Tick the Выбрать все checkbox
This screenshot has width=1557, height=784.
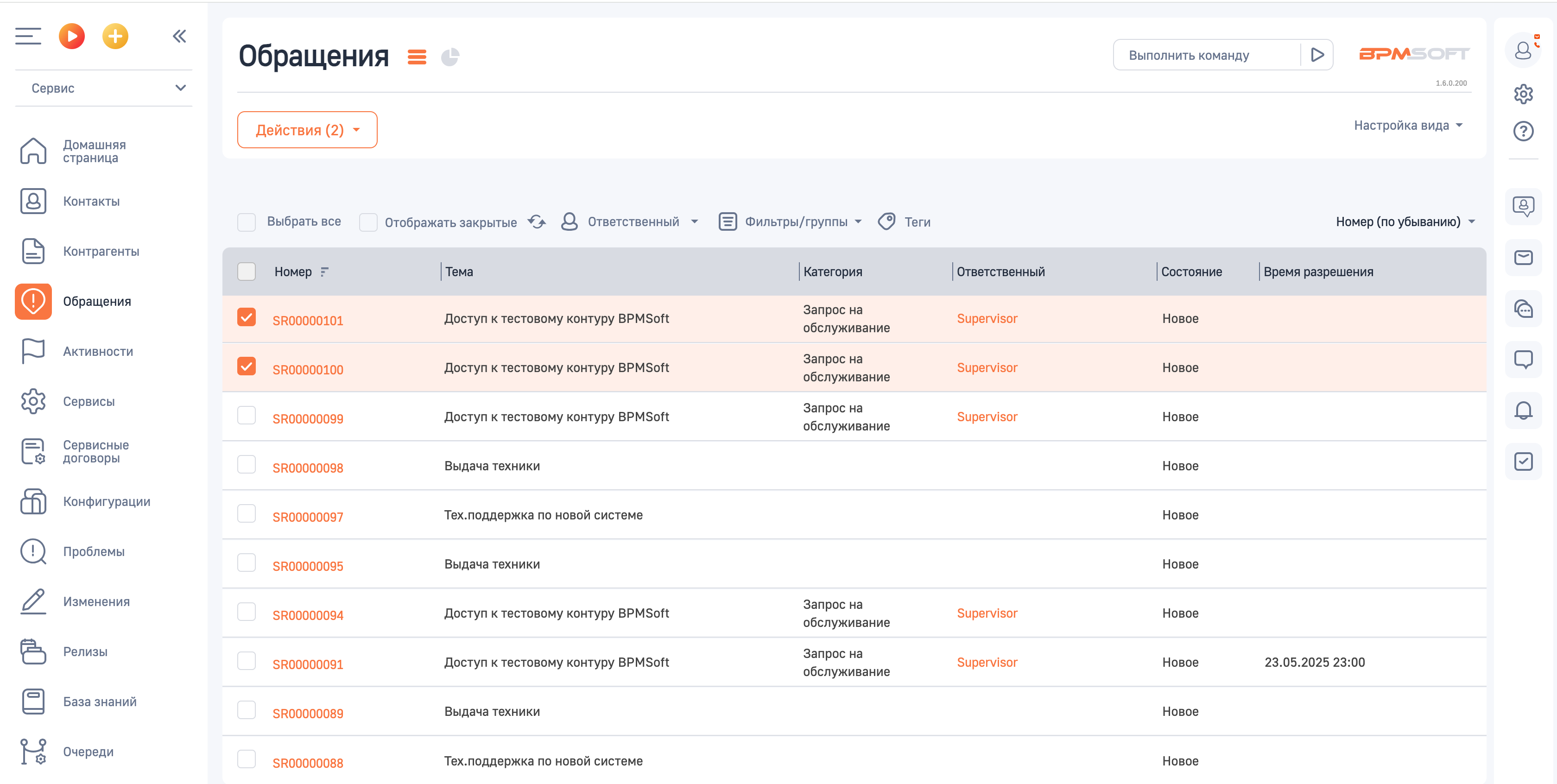[x=247, y=222]
